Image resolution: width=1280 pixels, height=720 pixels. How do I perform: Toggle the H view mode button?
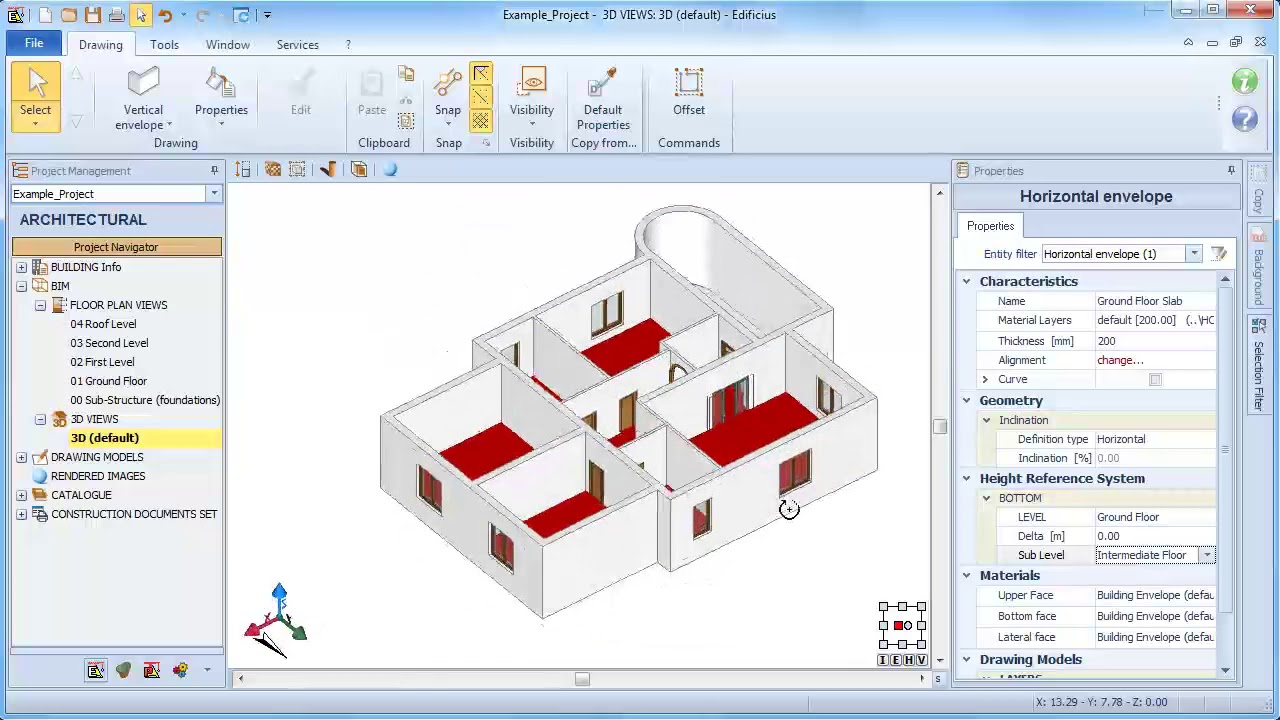pos(909,660)
